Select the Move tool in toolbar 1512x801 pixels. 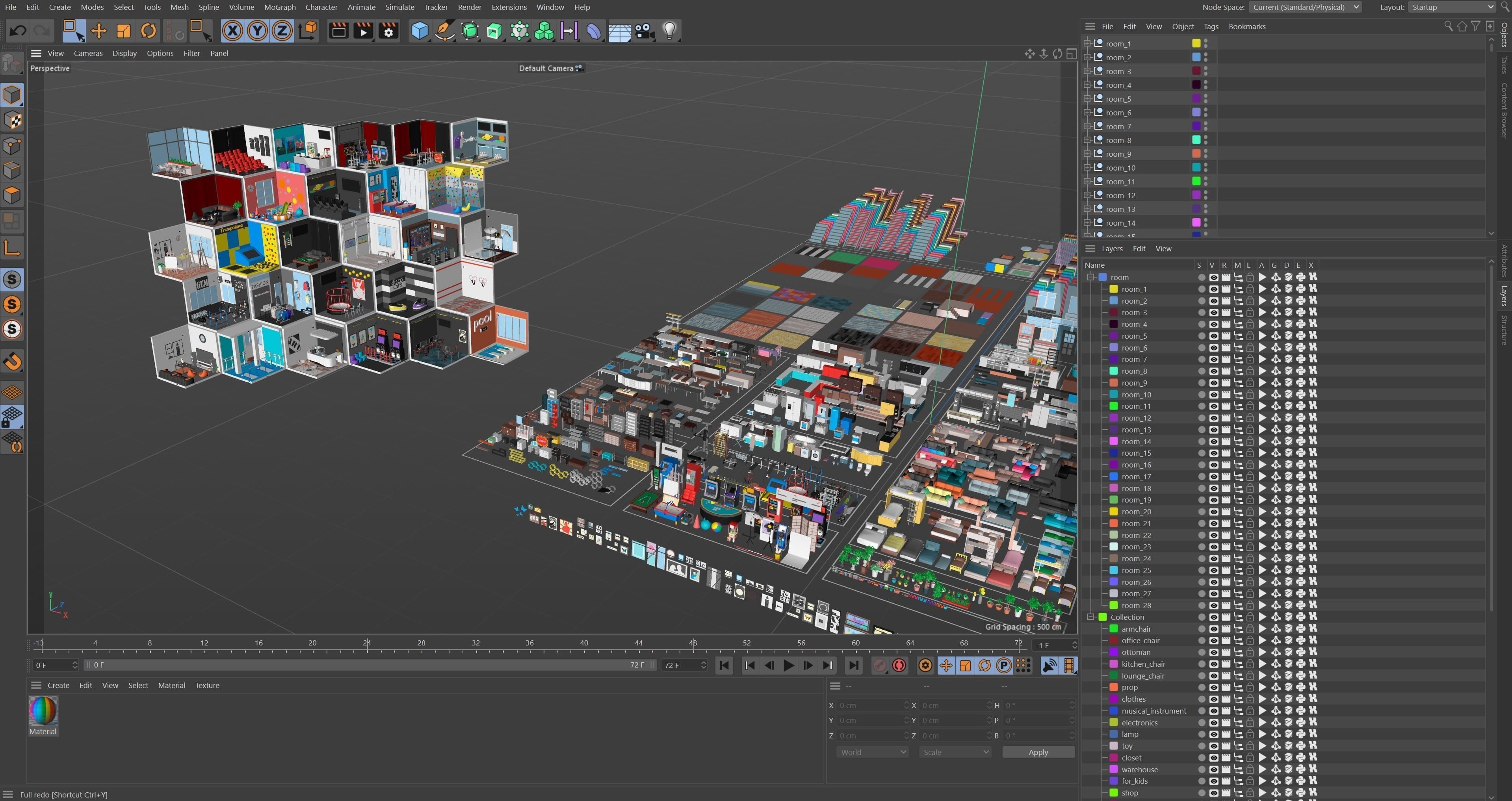coord(98,30)
